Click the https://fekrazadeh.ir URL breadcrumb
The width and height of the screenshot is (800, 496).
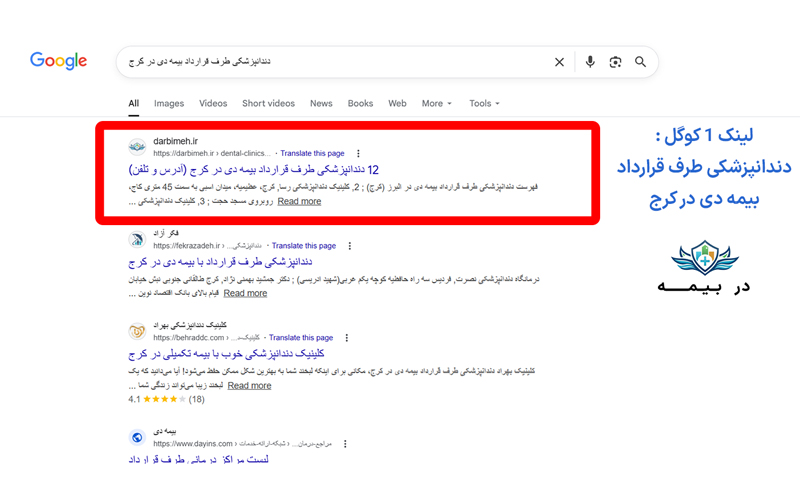tap(207, 245)
